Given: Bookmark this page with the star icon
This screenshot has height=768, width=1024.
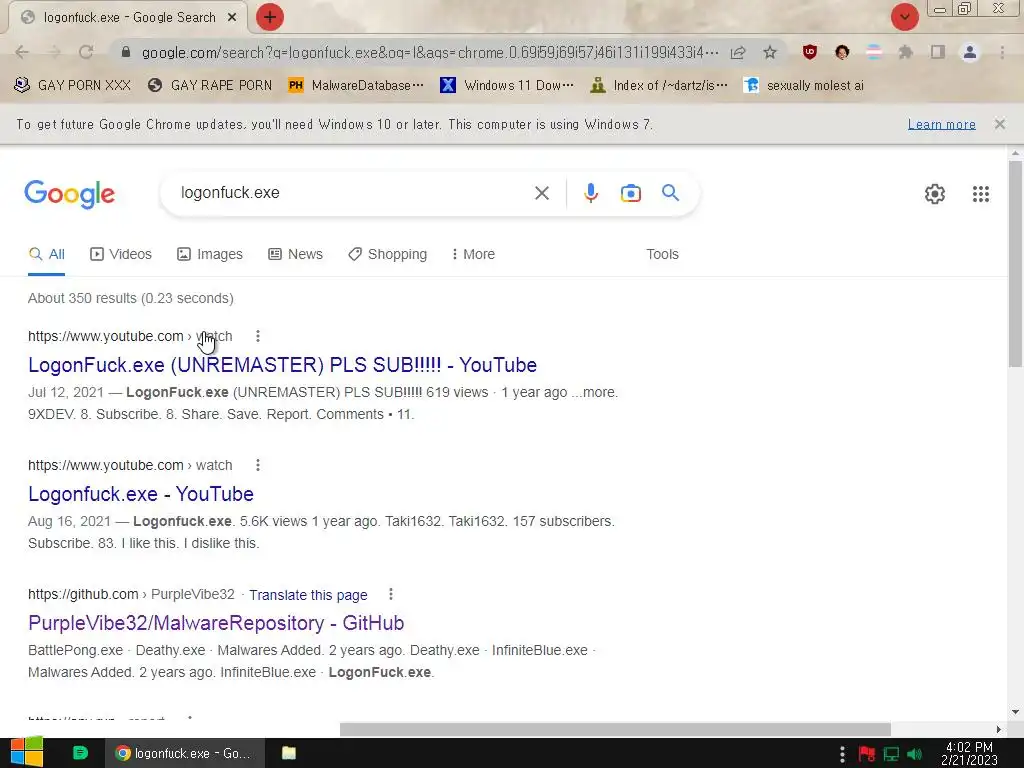Looking at the screenshot, I should click(x=770, y=52).
